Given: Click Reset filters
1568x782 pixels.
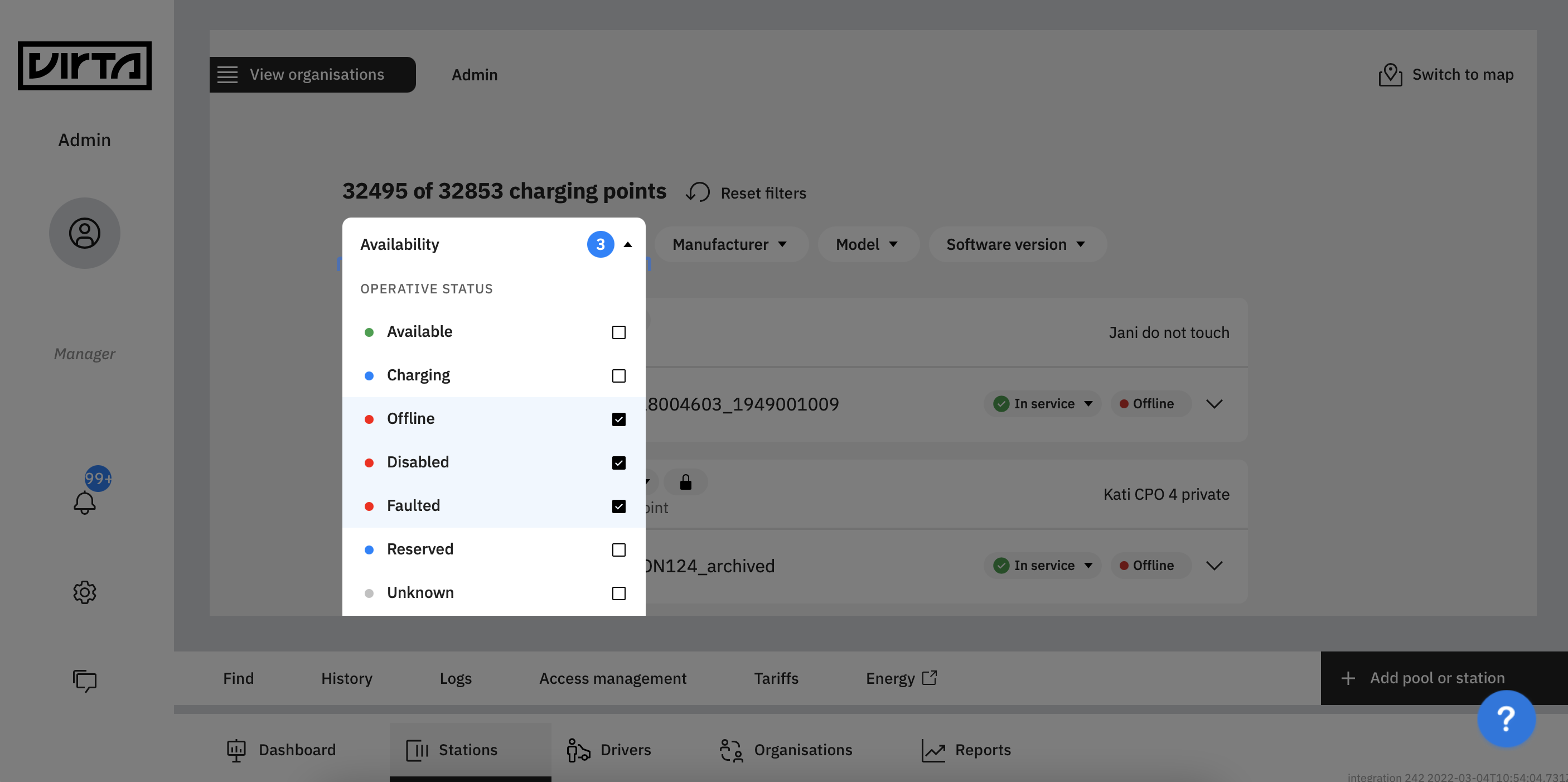Looking at the screenshot, I should 746,192.
